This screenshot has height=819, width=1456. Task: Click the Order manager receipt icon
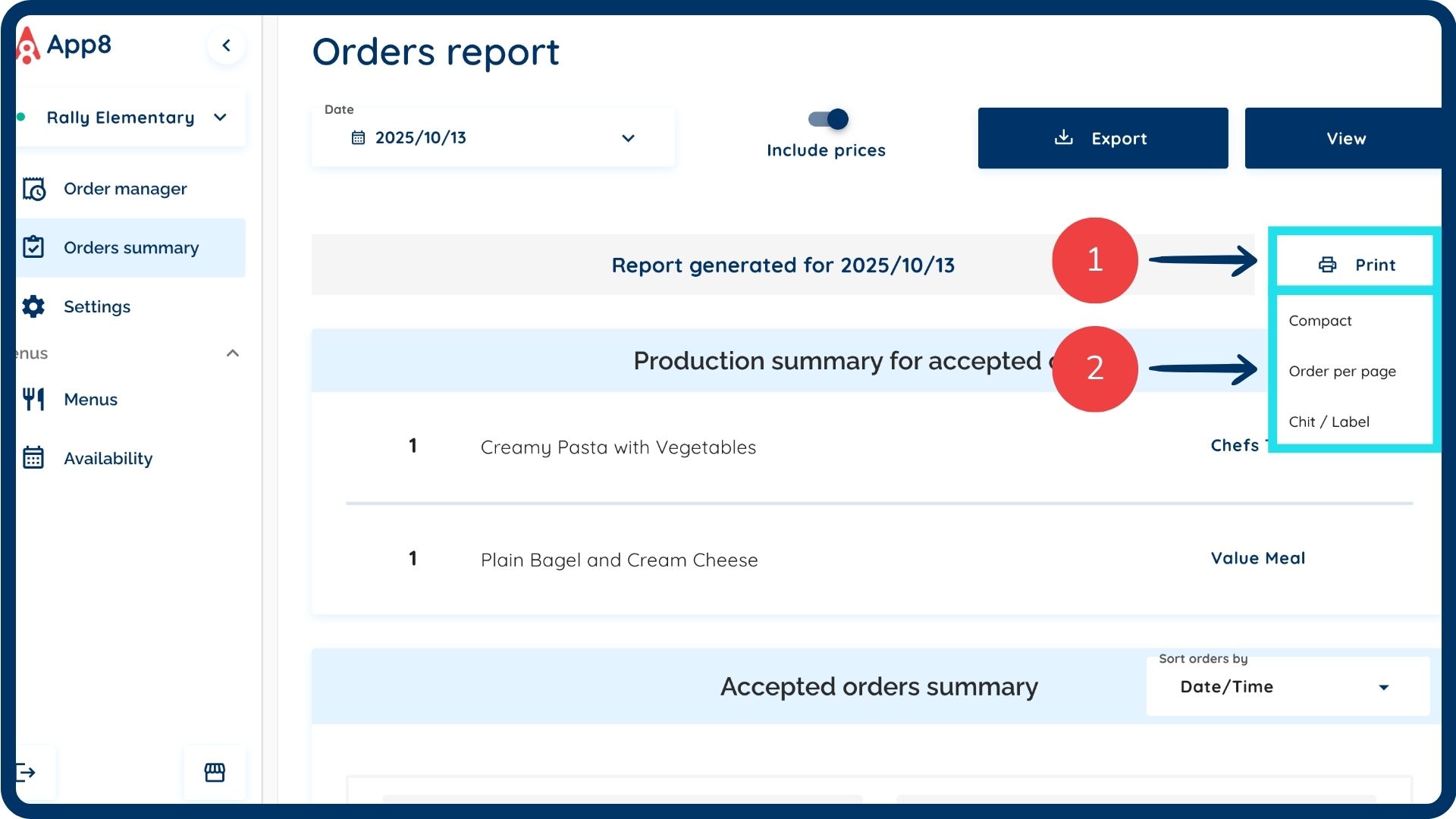(34, 189)
